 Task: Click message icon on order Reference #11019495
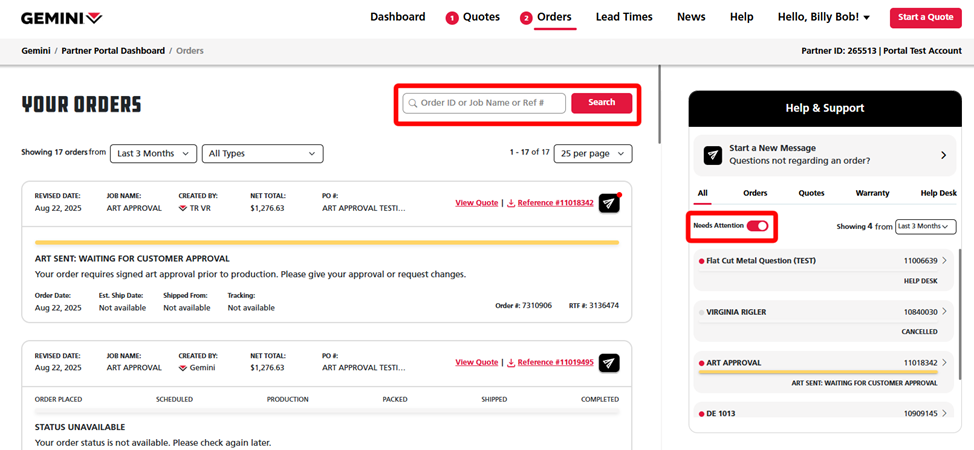tap(609, 363)
